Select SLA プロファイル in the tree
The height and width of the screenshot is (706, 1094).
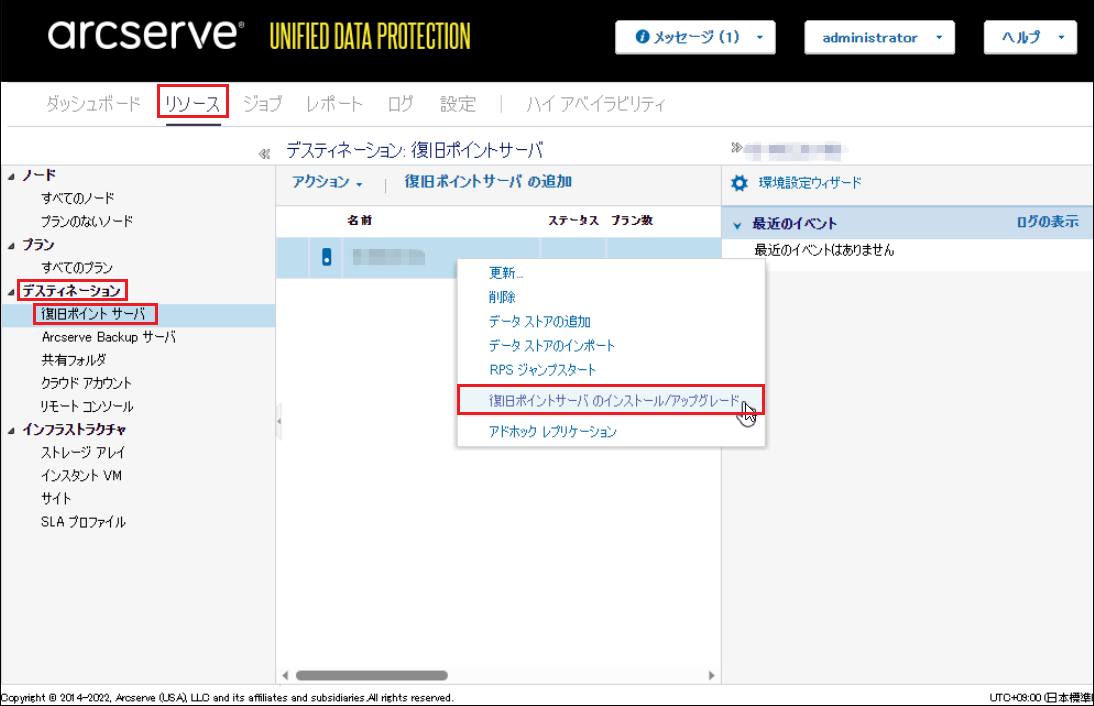coord(84,521)
